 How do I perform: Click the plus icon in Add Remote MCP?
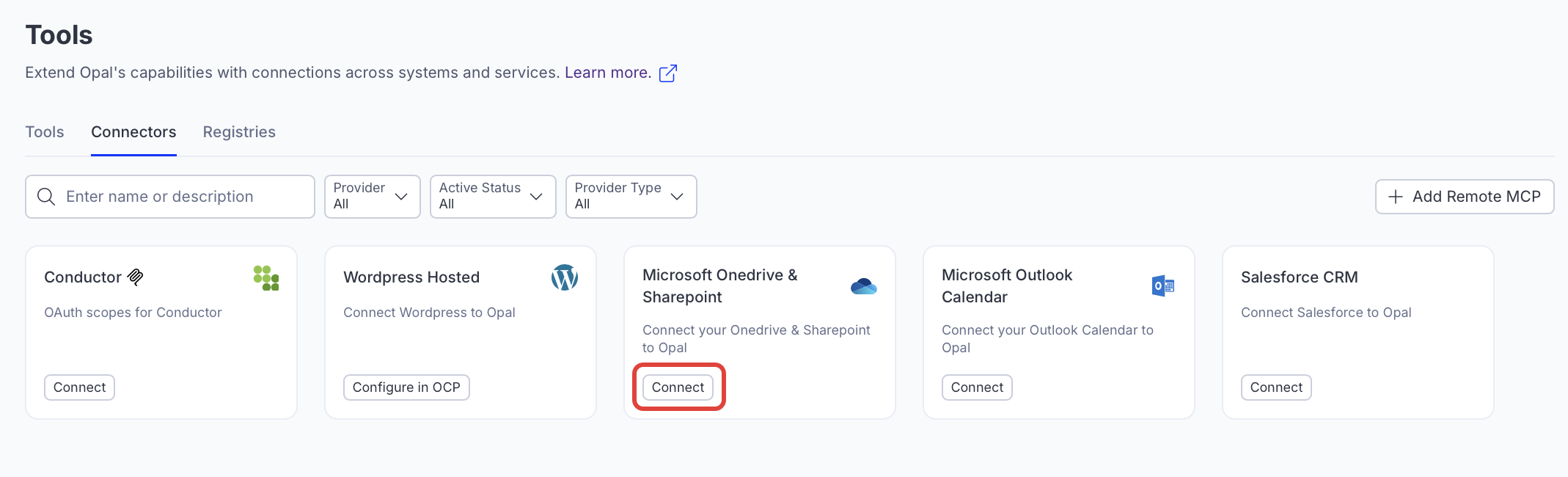[1396, 197]
